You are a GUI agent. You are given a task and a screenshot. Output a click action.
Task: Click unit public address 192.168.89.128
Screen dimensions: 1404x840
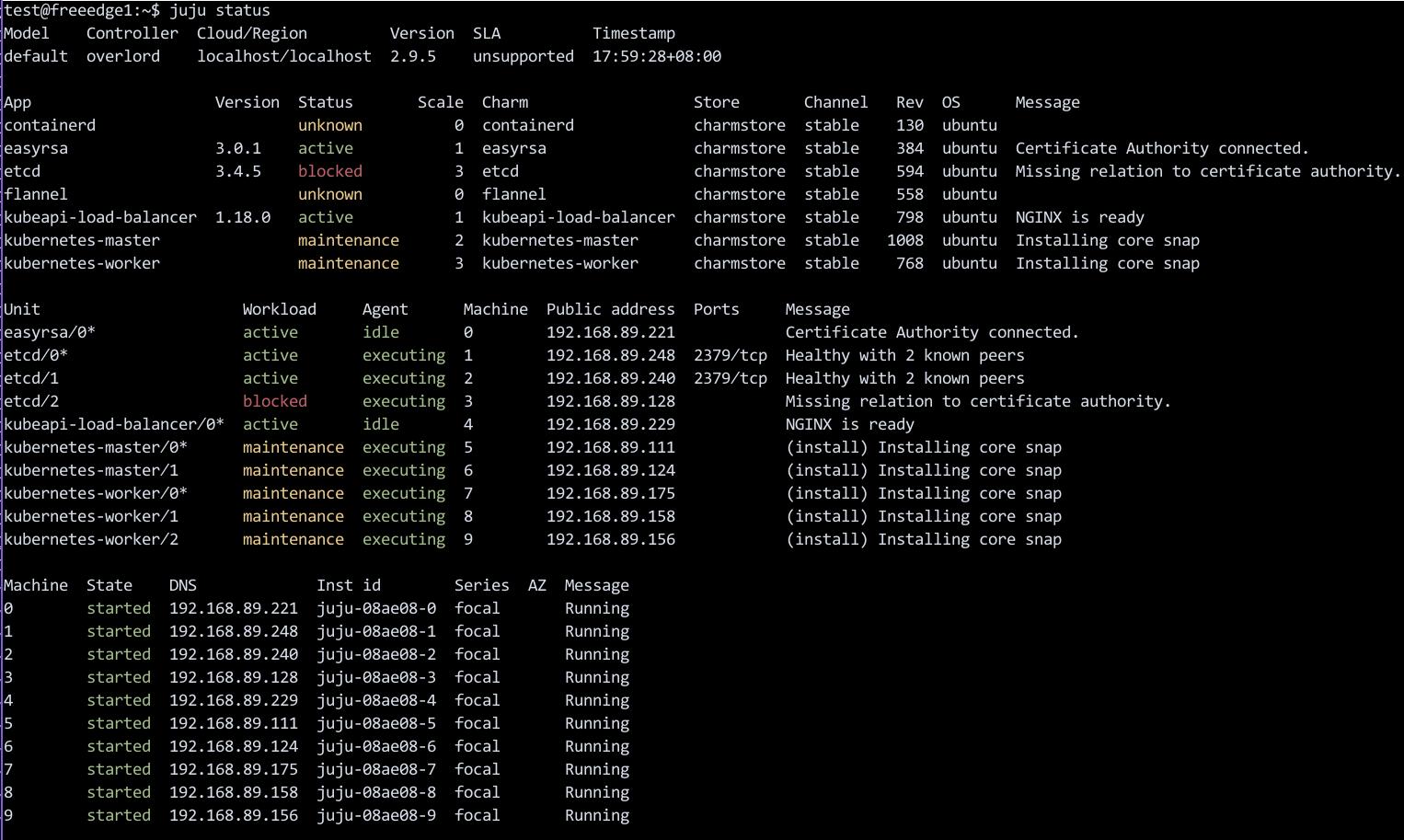pos(611,401)
